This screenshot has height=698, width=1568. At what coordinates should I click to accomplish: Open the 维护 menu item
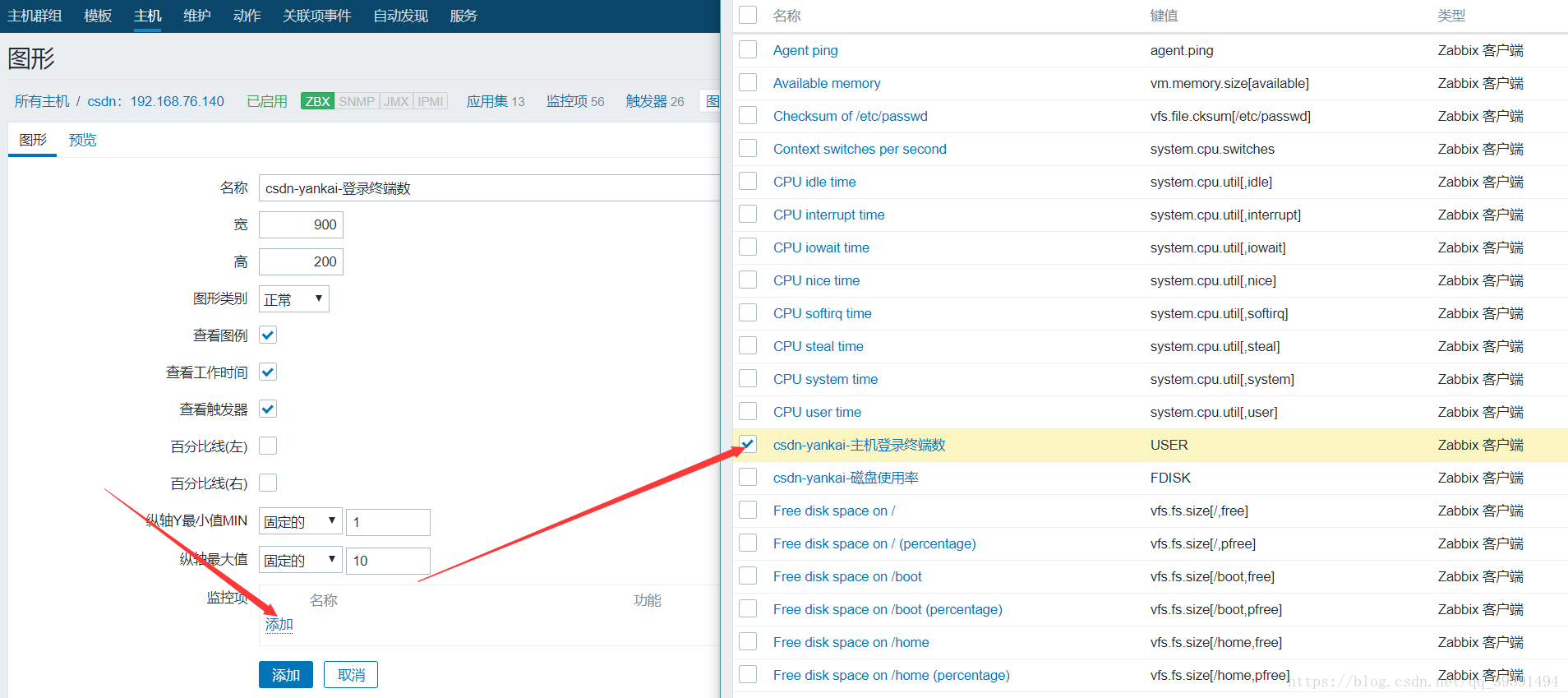(x=197, y=16)
